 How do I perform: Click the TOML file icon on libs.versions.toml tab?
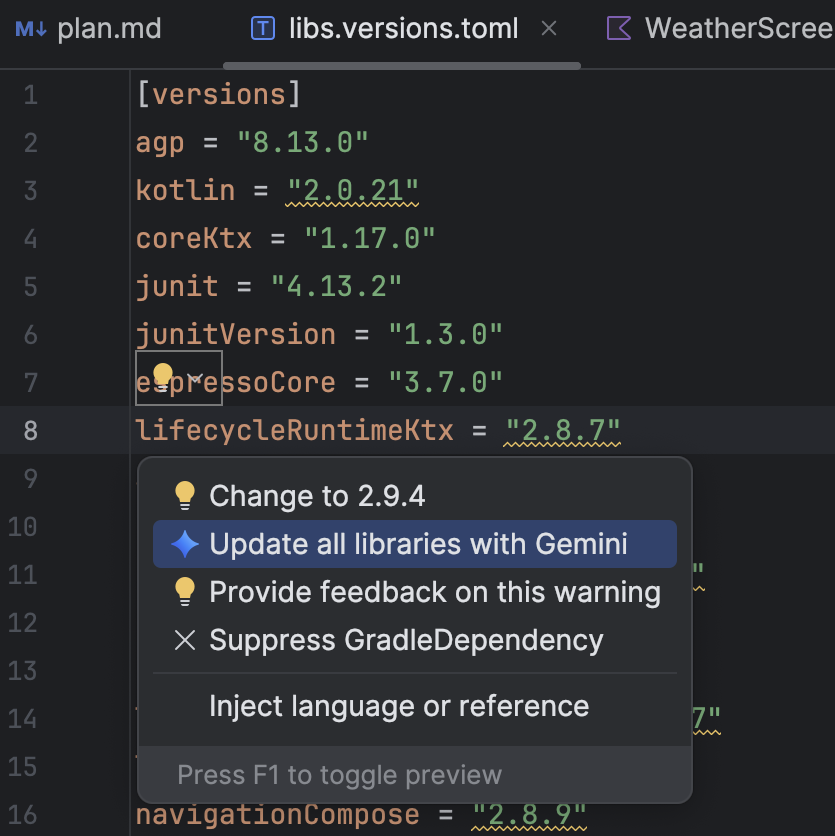point(262,28)
